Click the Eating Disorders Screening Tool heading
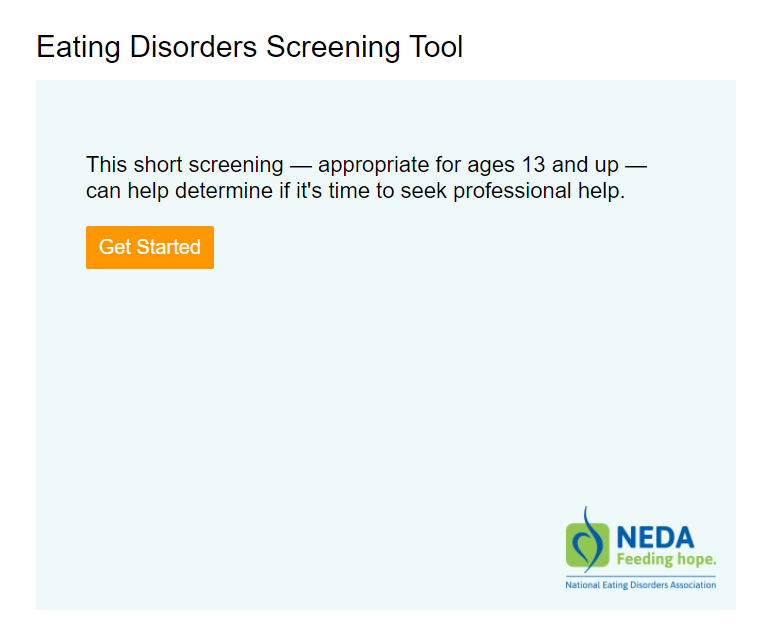This screenshot has height=632, width=765. pos(249,47)
